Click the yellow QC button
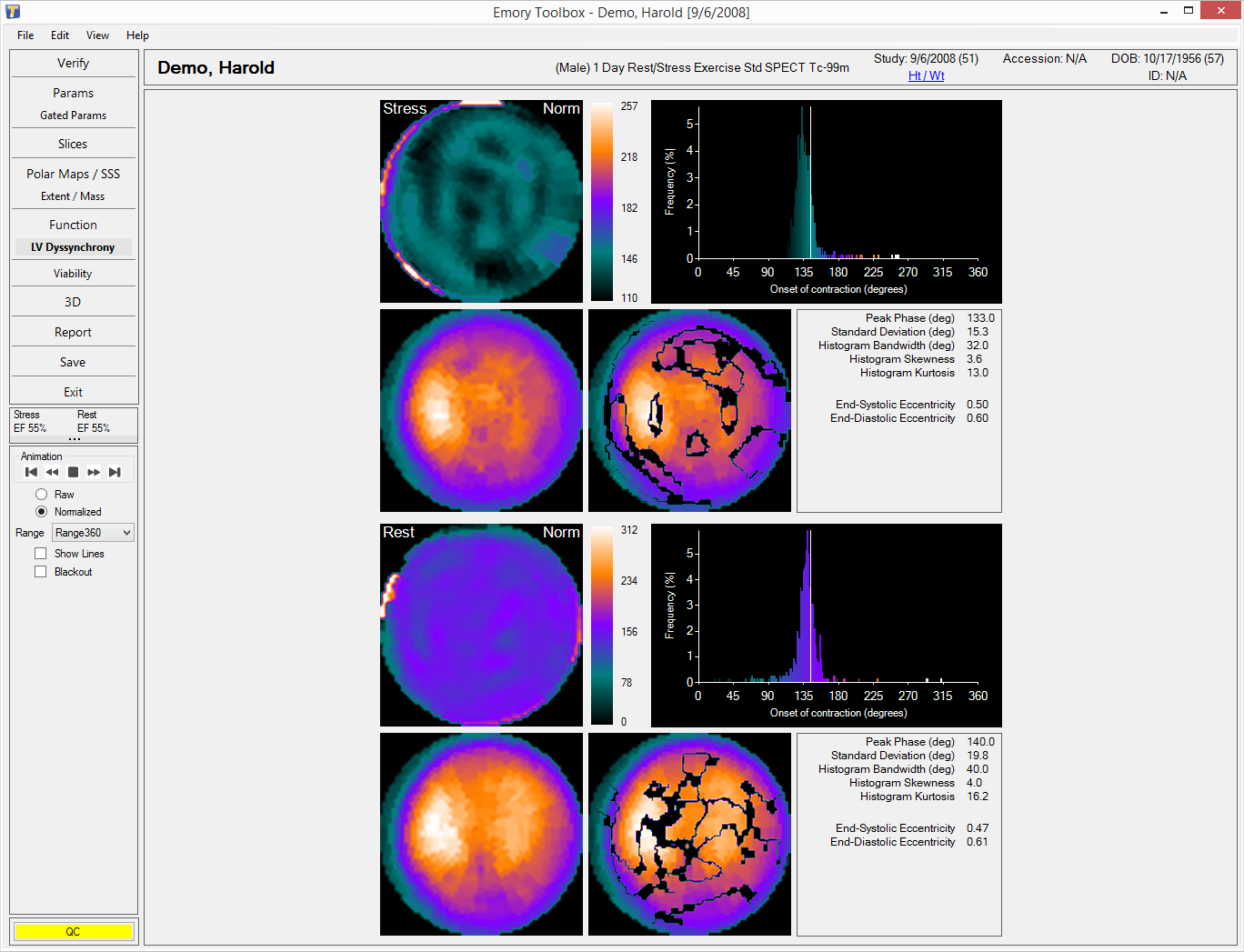Viewport: 1244px width, 952px height. [x=73, y=931]
